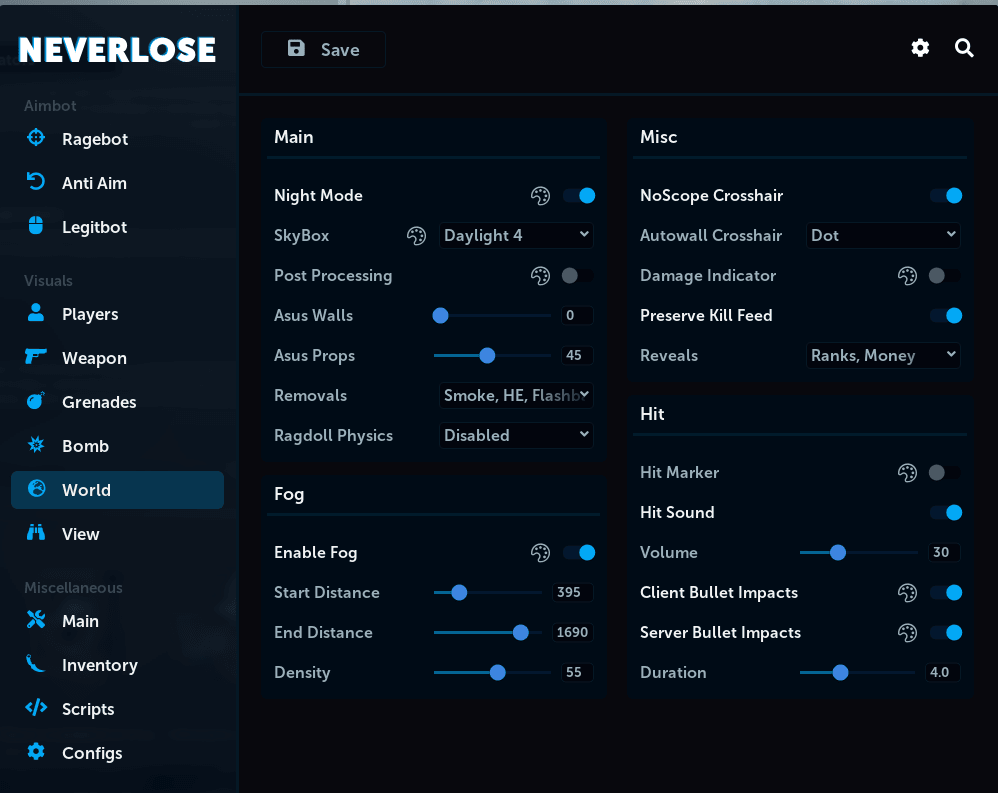The height and width of the screenshot is (793, 998).
Task: Open Night Mode color palette
Action: pyautogui.click(x=540, y=196)
